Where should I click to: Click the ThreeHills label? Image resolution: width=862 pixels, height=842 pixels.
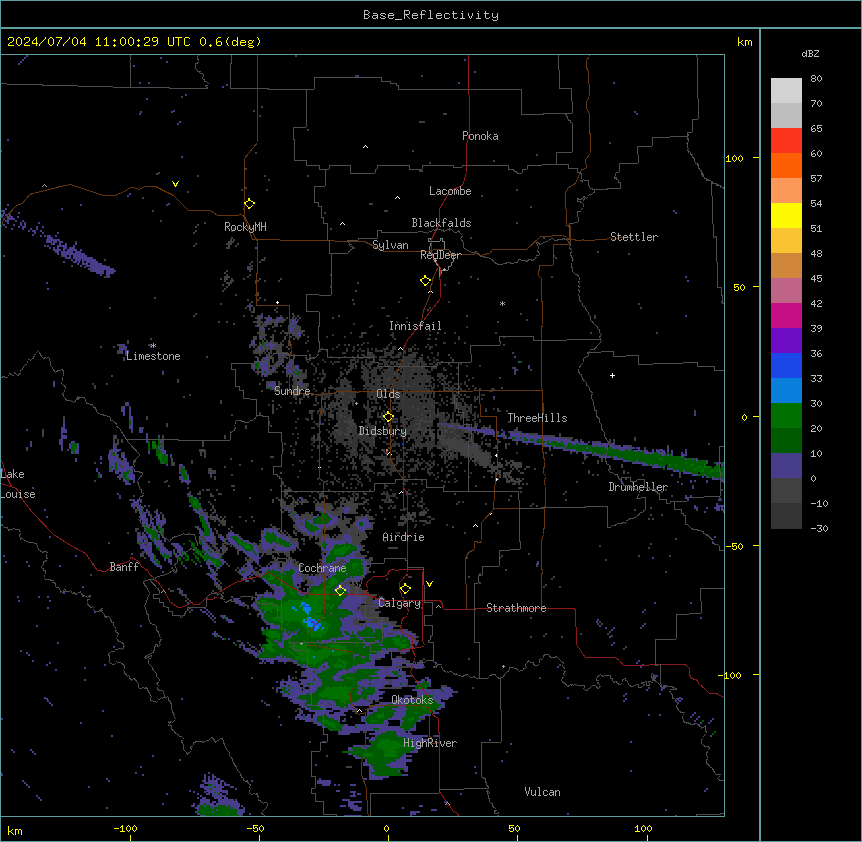pos(537,418)
